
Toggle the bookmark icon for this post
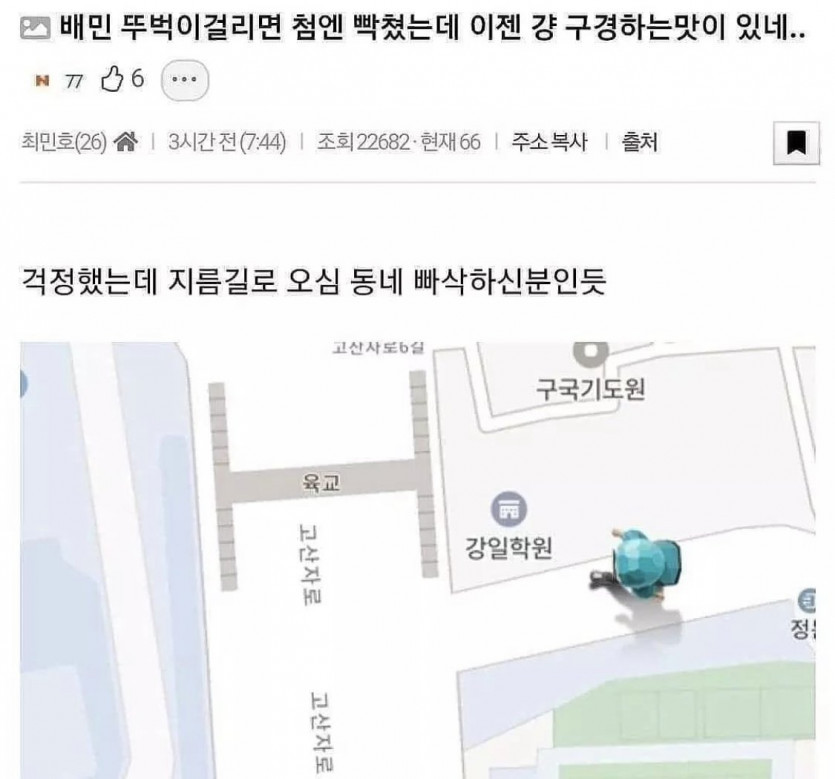(x=796, y=143)
